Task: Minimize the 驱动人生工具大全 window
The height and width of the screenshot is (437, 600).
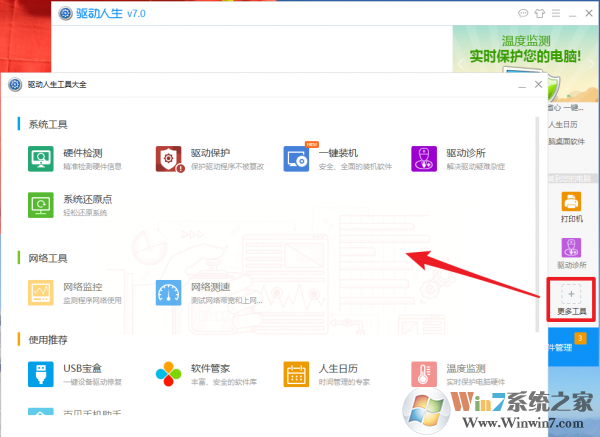Action: coord(522,85)
